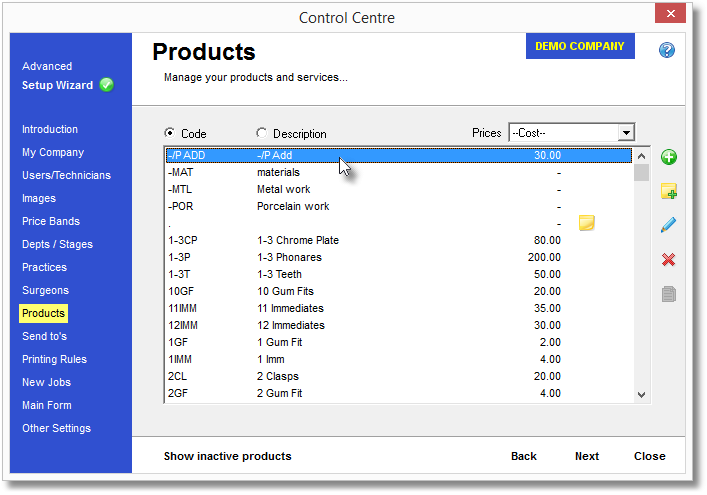707x495 pixels.
Task: Click the grey copy document icon
Action: point(669,294)
